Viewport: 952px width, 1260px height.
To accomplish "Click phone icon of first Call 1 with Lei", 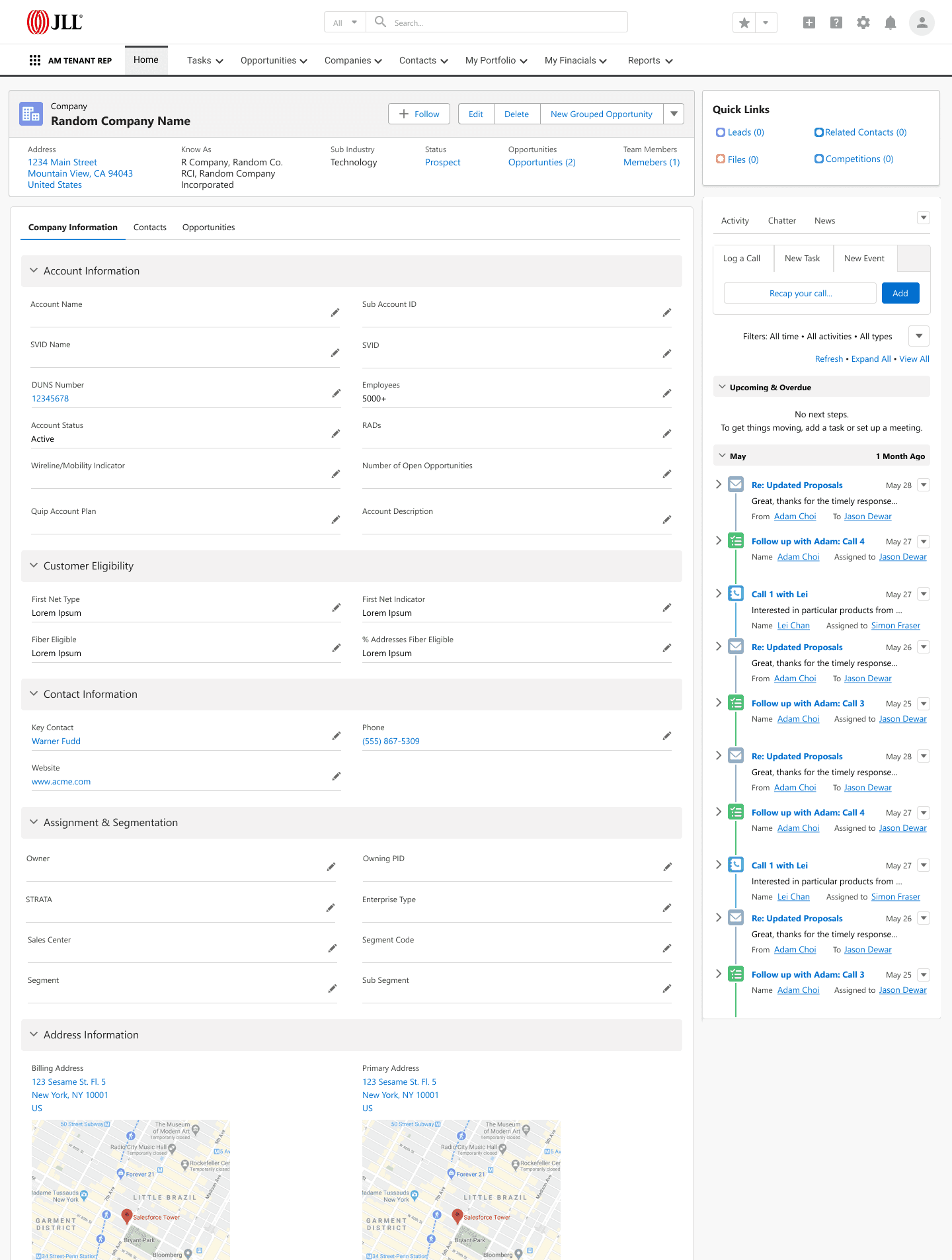I will click(x=736, y=594).
